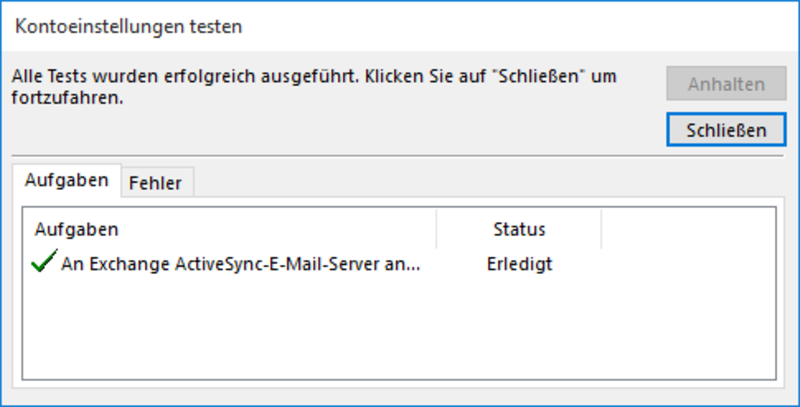Click the disabled Anhalten button
The width and height of the screenshot is (800, 407).
726,84
